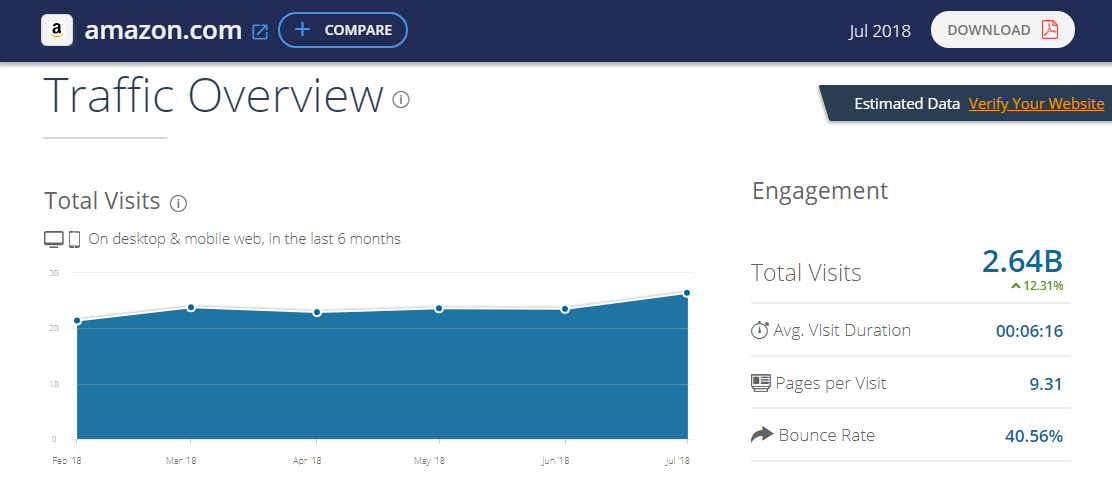
Task: Open Verify Your Website link
Action: (1036, 104)
